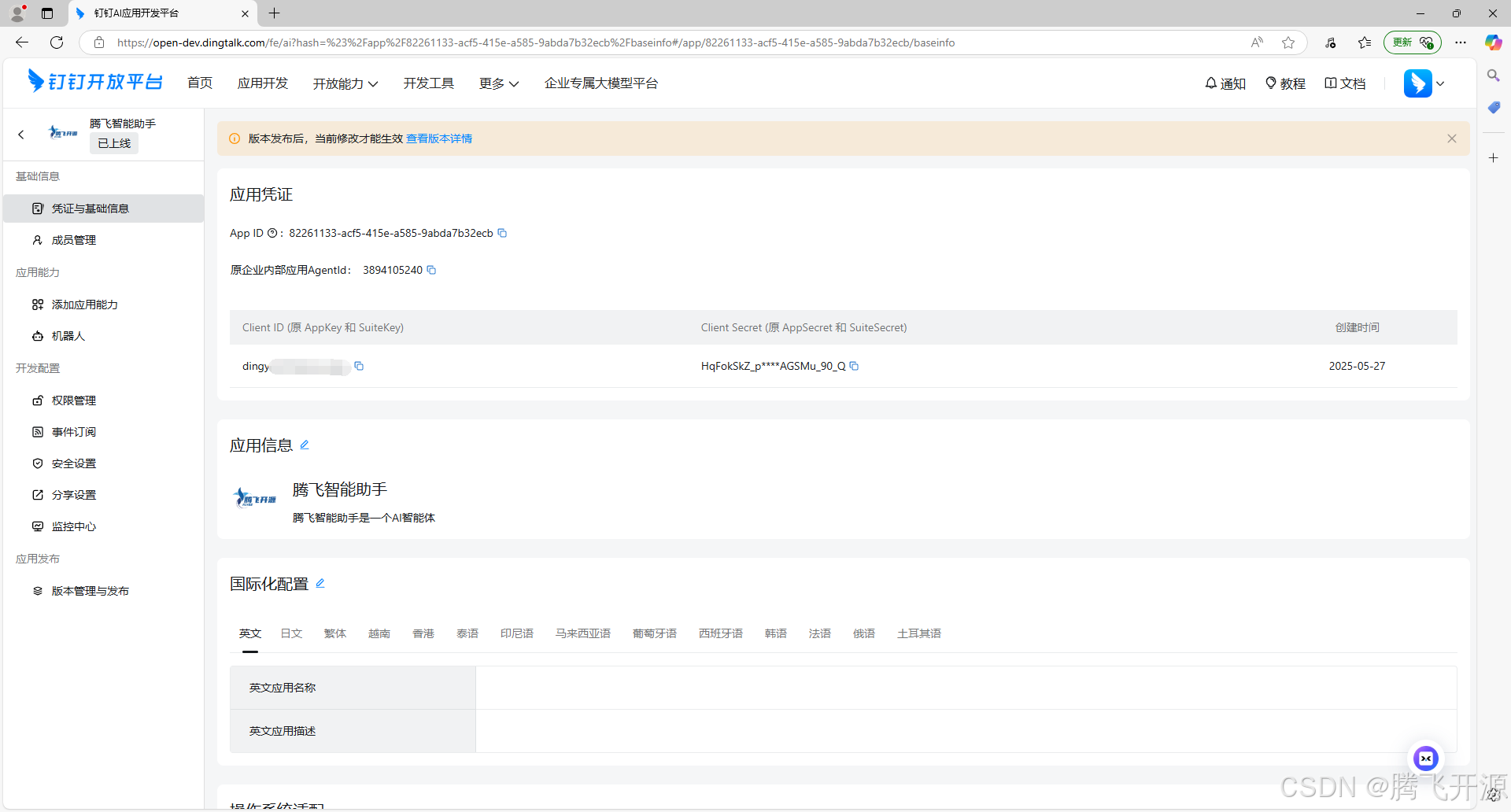Open 应用开发 in top navigation
This screenshot has height=812, width=1511.
(x=263, y=83)
